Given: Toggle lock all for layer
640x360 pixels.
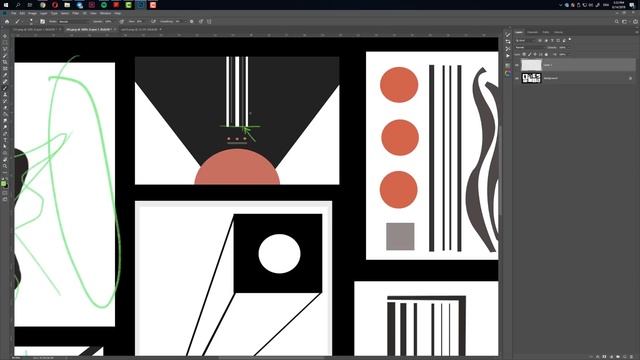Looking at the screenshot, I should click(x=546, y=54).
